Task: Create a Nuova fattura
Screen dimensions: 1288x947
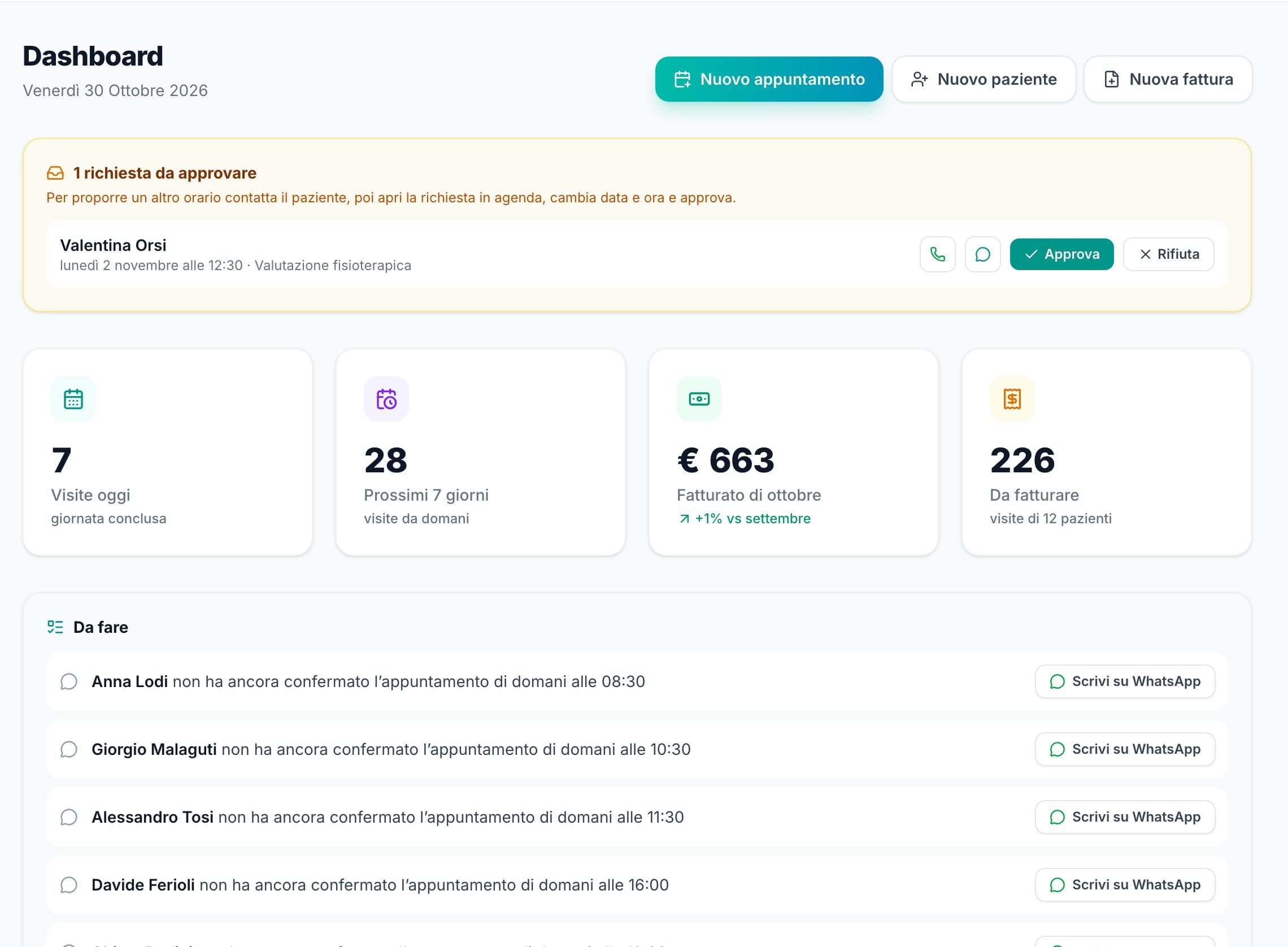Action: pos(1168,79)
